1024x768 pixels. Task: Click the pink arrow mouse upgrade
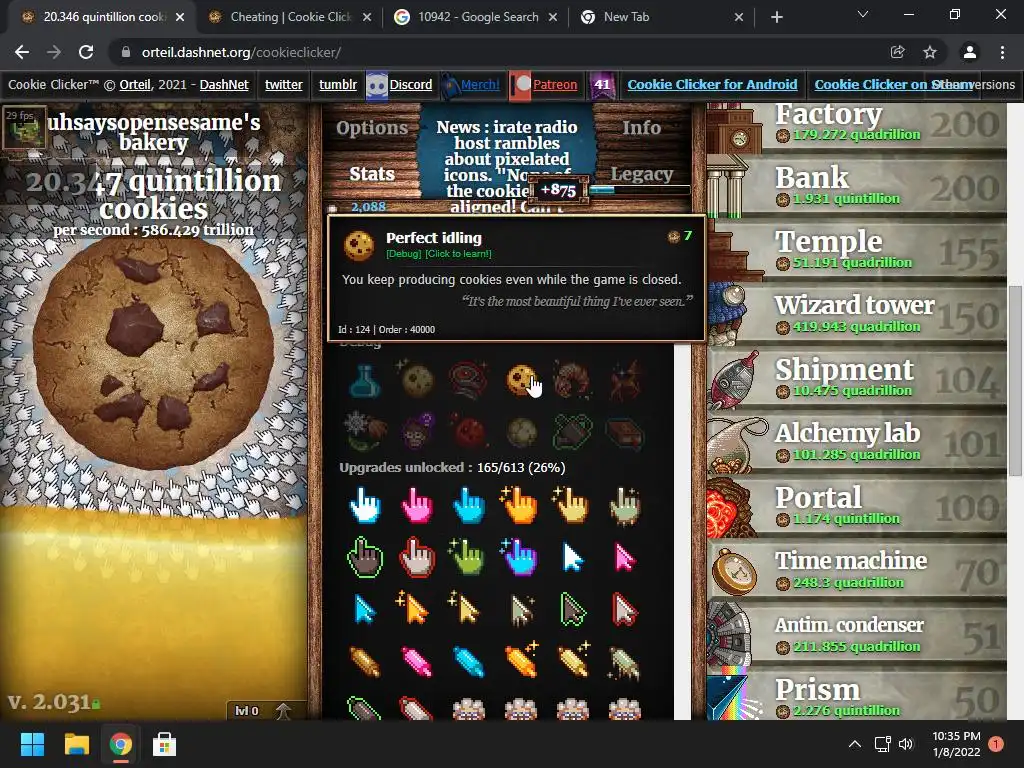[x=625, y=558]
